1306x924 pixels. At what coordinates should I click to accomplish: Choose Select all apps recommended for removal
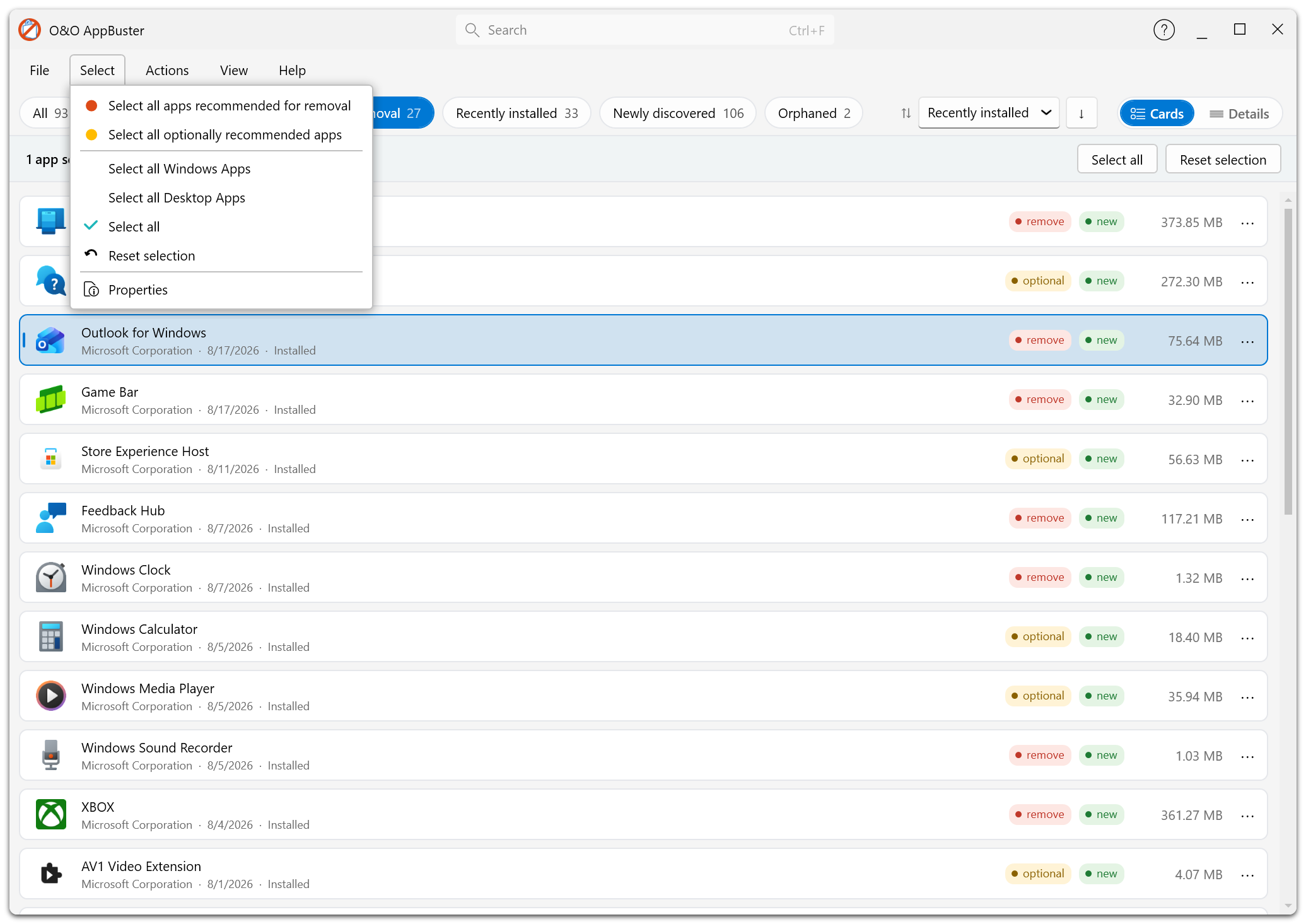pyautogui.click(x=221, y=105)
